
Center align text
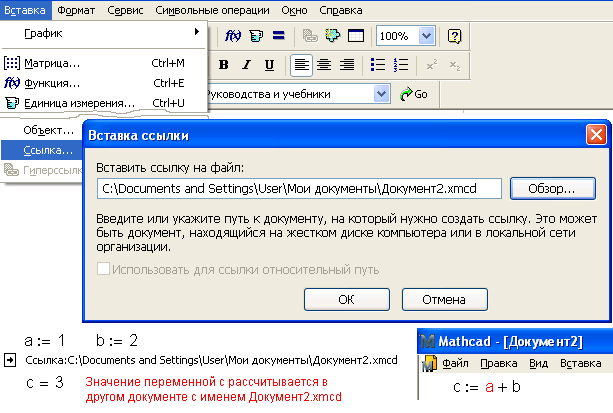pos(324,65)
